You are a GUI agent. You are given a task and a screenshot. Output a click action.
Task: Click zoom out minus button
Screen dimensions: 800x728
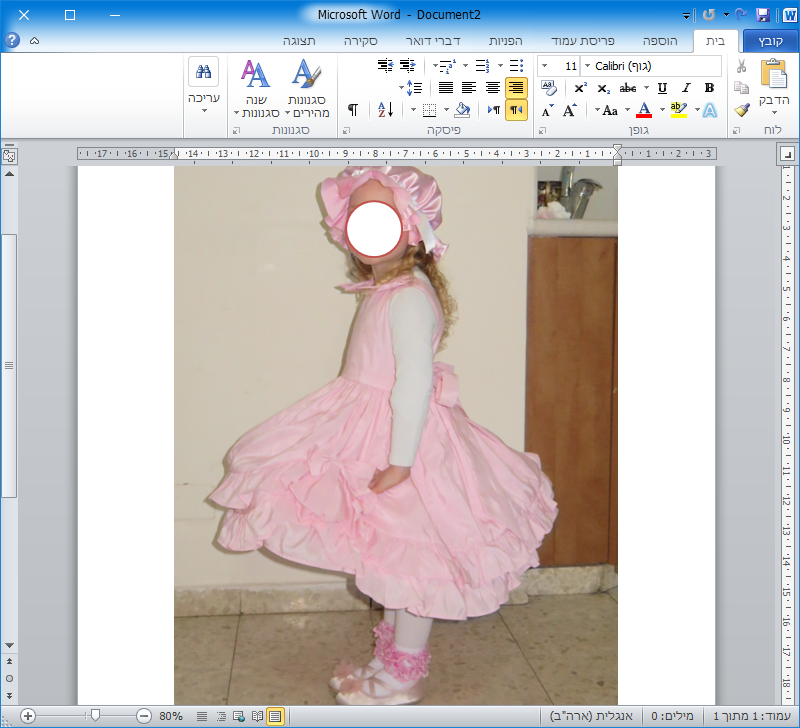point(144,716)
